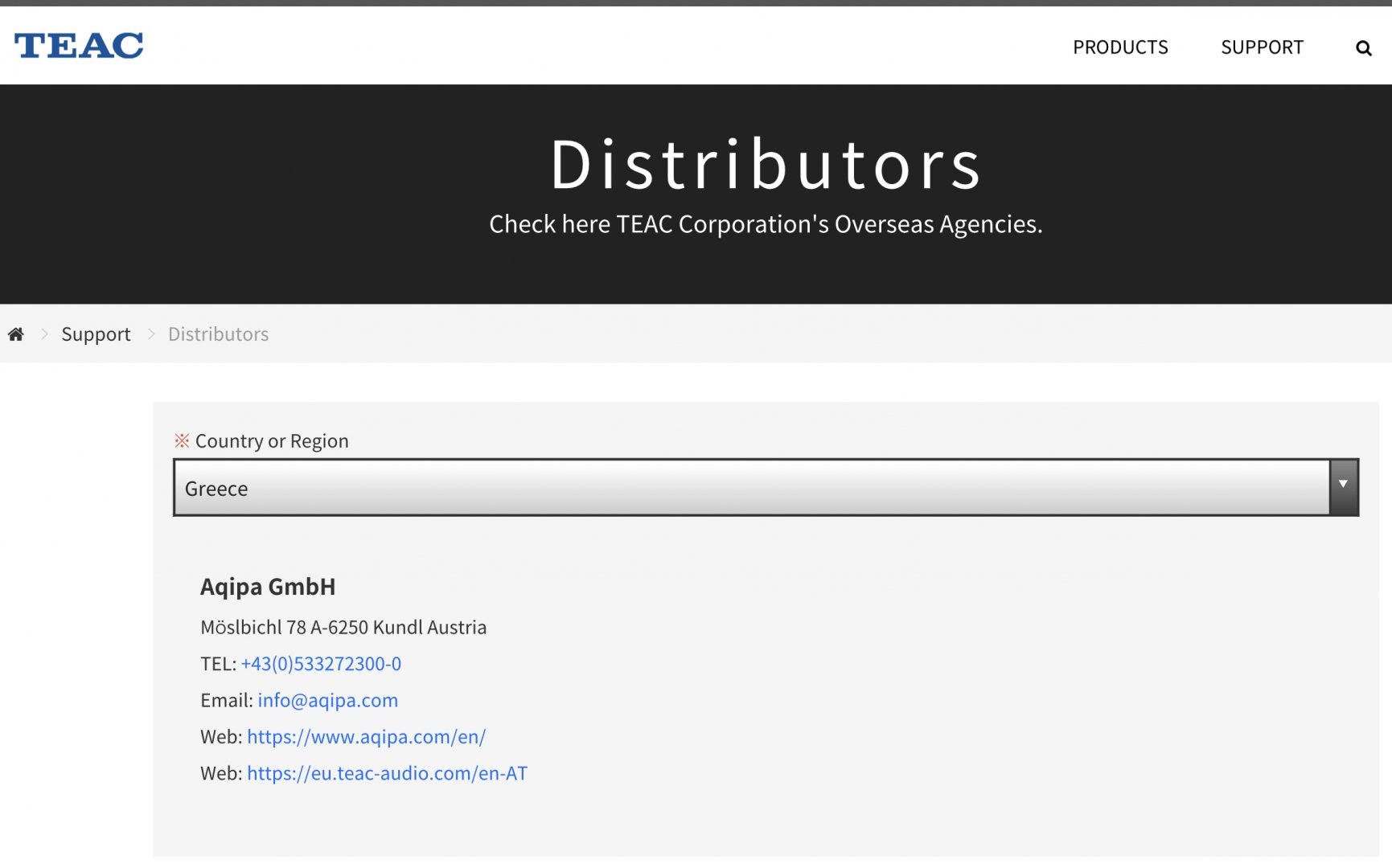Viewport: 1392px width, 868px height.
Task: Click the Country or Region label
Action: (272, 441)
